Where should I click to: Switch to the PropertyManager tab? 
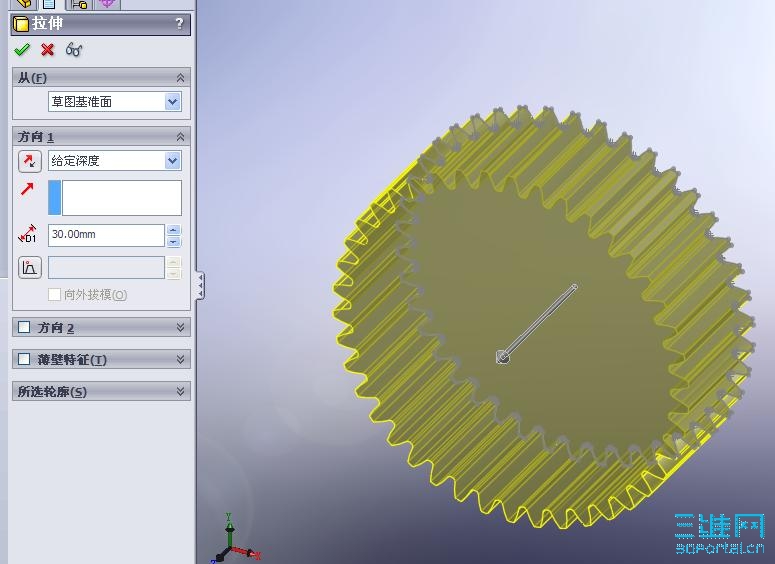pyautogui.click(x=49, y=4)
